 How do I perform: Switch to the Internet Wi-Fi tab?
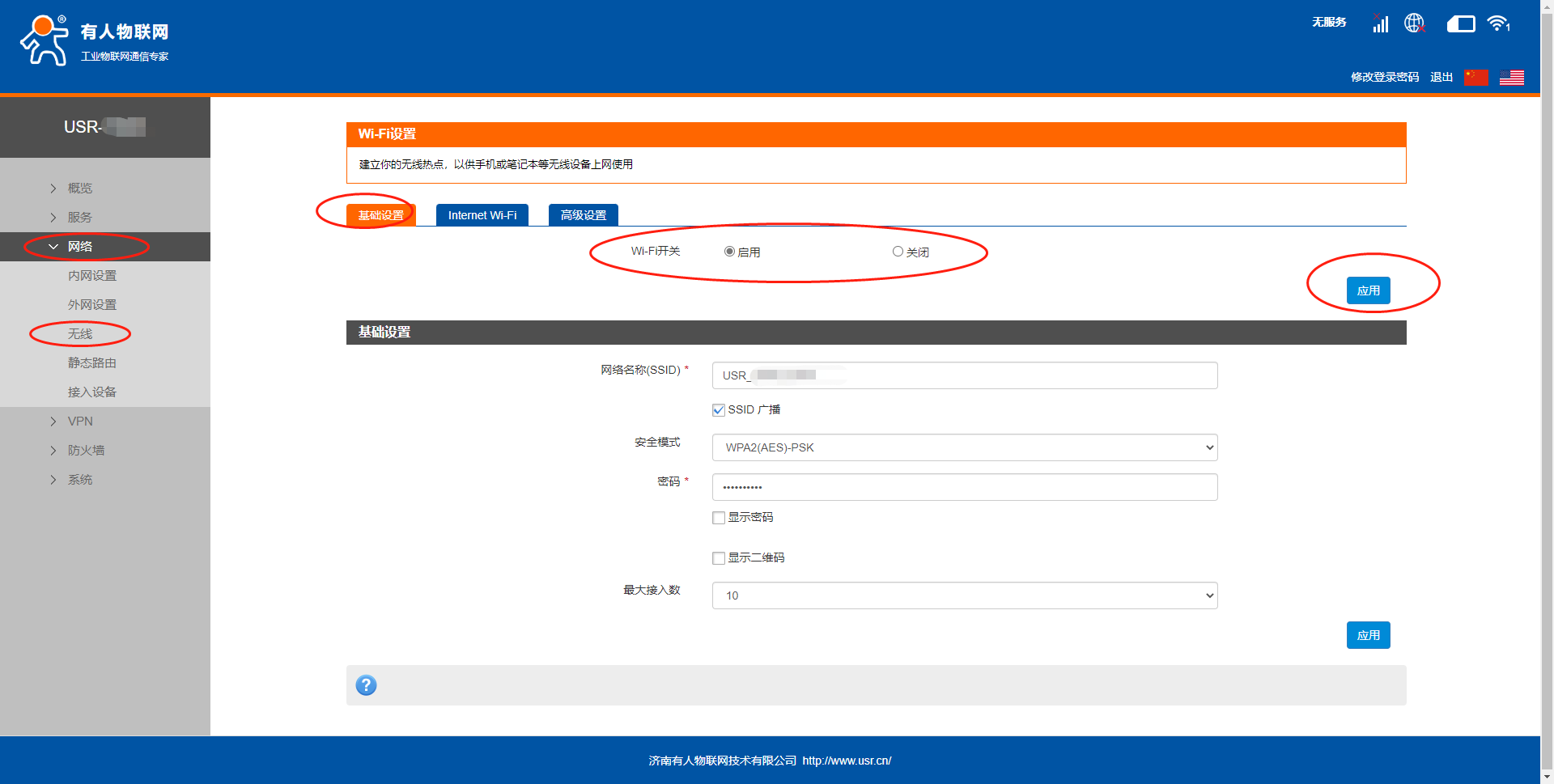click(482, 215)
